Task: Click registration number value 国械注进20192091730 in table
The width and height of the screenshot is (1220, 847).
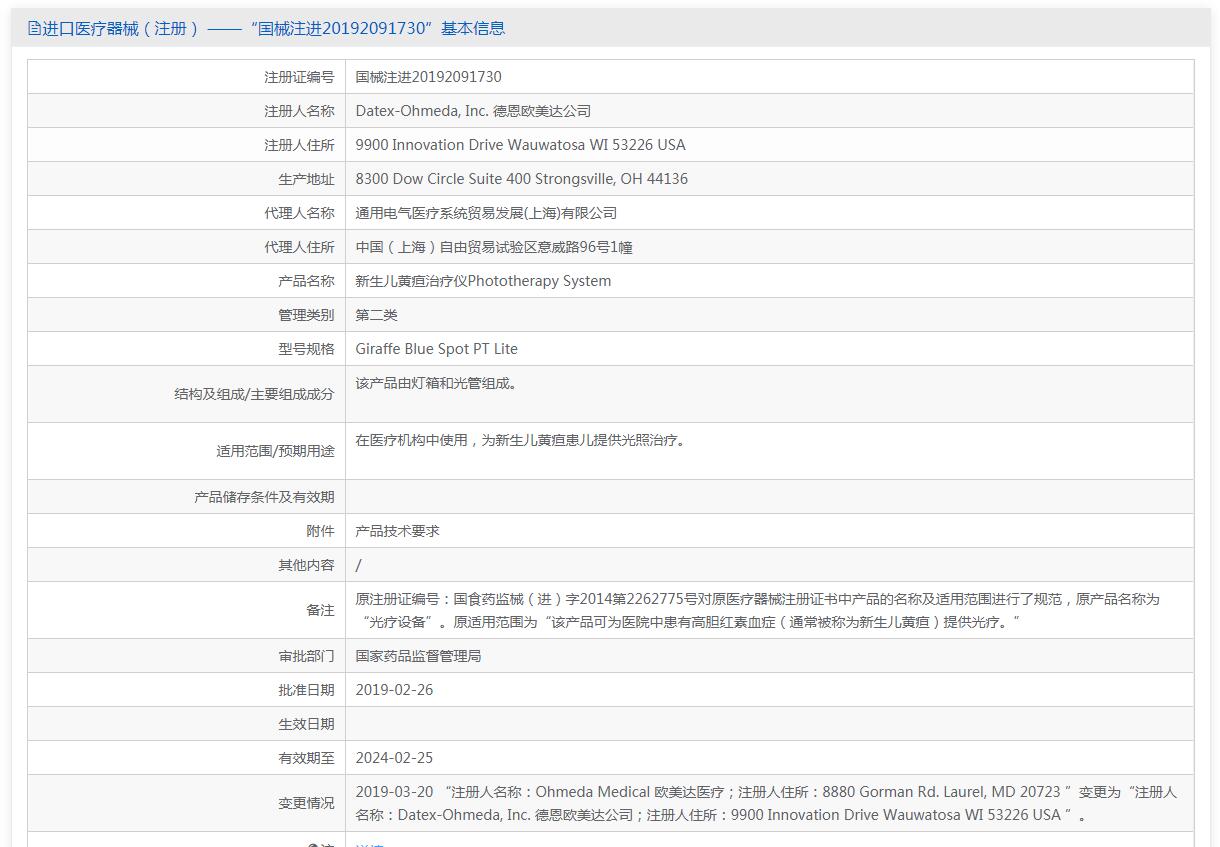Action: [429, 77]
